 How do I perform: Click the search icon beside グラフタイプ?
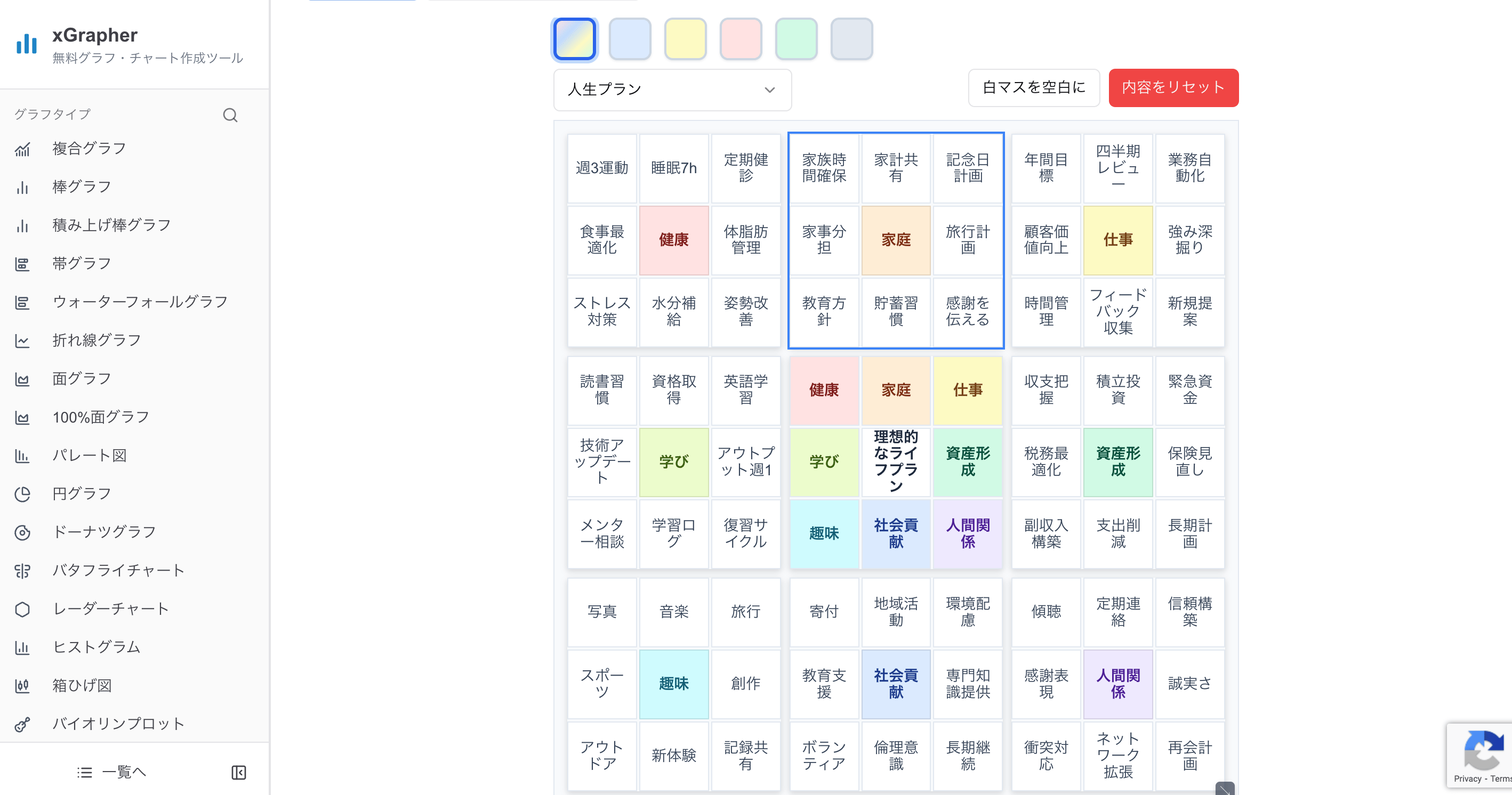[230, 115]
